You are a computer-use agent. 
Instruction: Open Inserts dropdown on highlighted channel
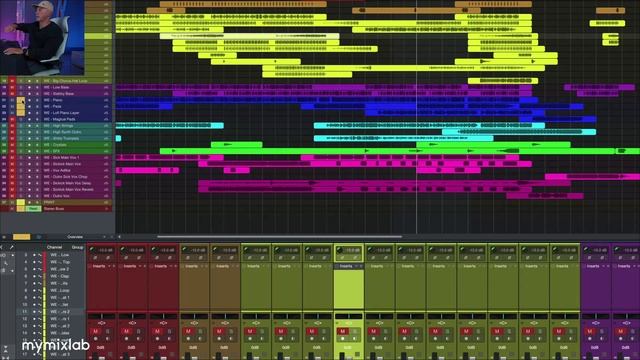[x=356, y=266]
